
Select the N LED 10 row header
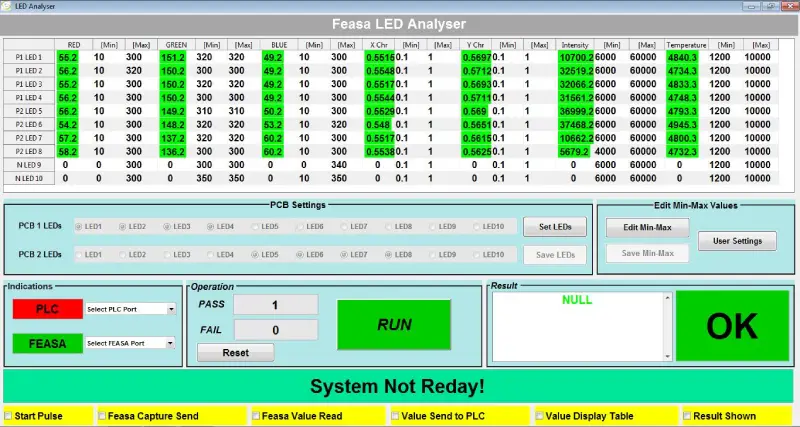point(29,179)
